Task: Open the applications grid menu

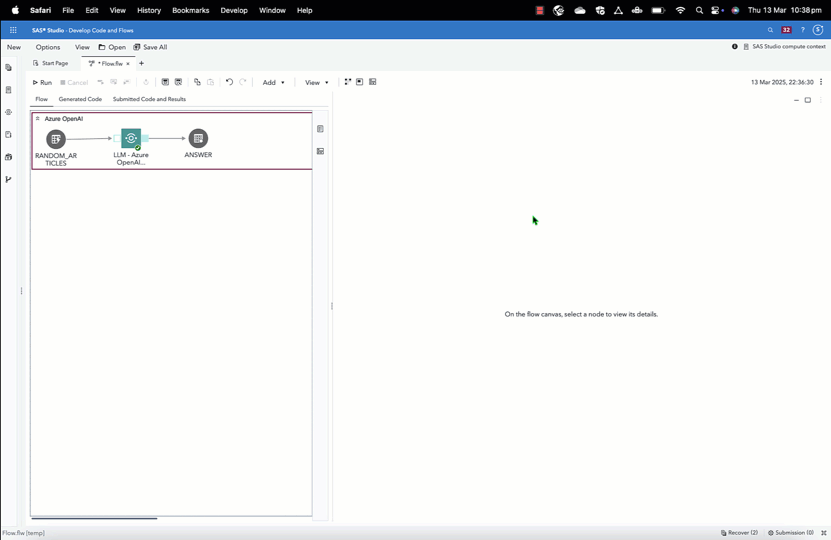Action: (x=13, y=30)
